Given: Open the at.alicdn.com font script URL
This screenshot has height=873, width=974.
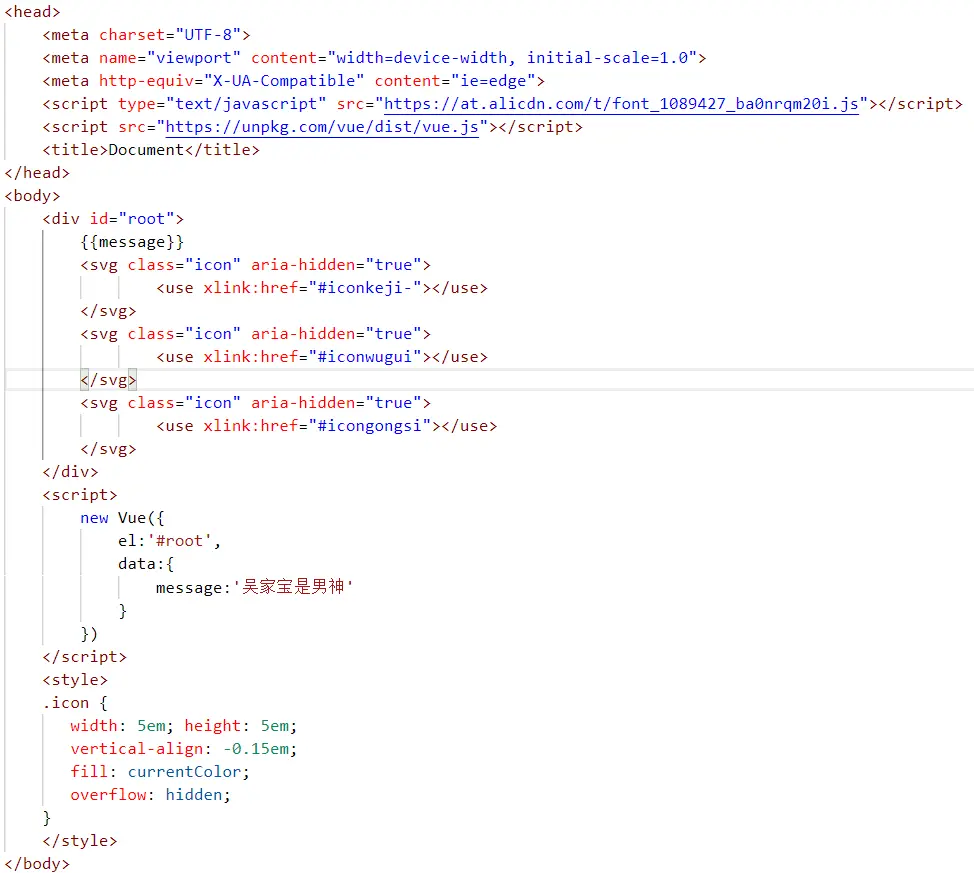Looking at the screenshot, I should point(621,104).
